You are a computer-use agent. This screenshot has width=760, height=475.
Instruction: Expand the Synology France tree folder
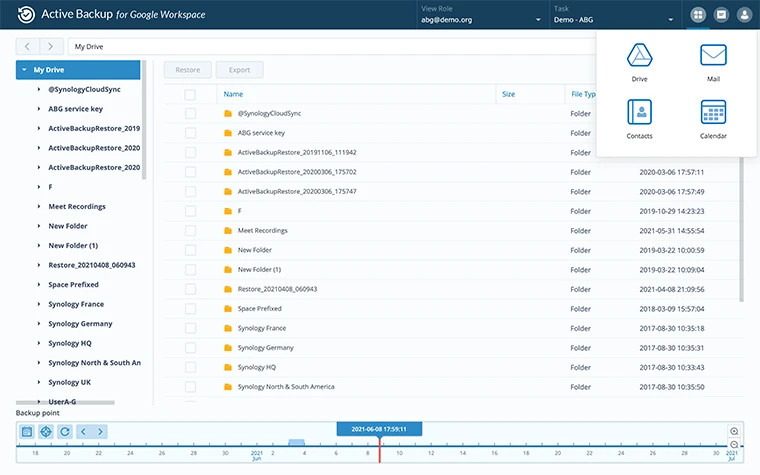click(39, 304)
